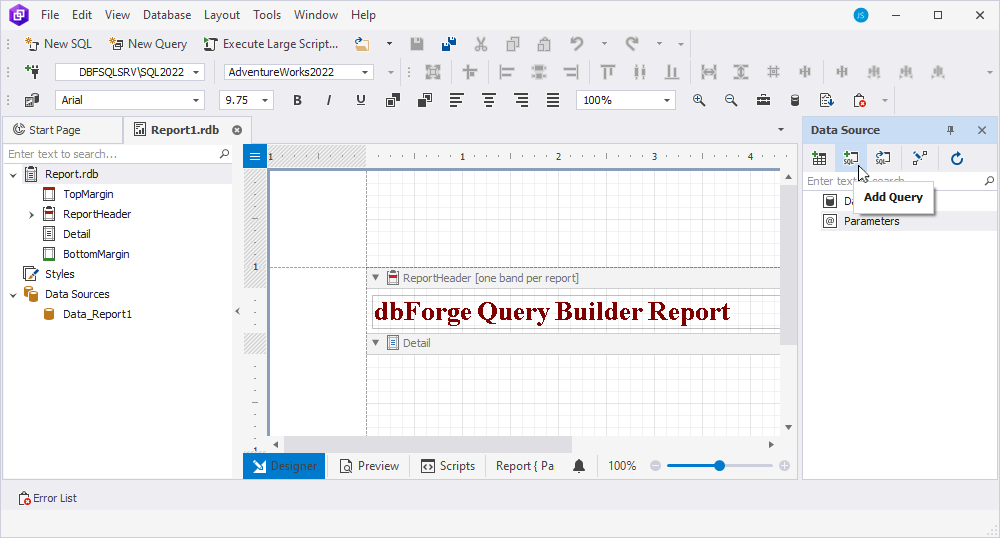Collapse the Report.rdb tree node
This screenshot has width=1000, height=538.
13,175
